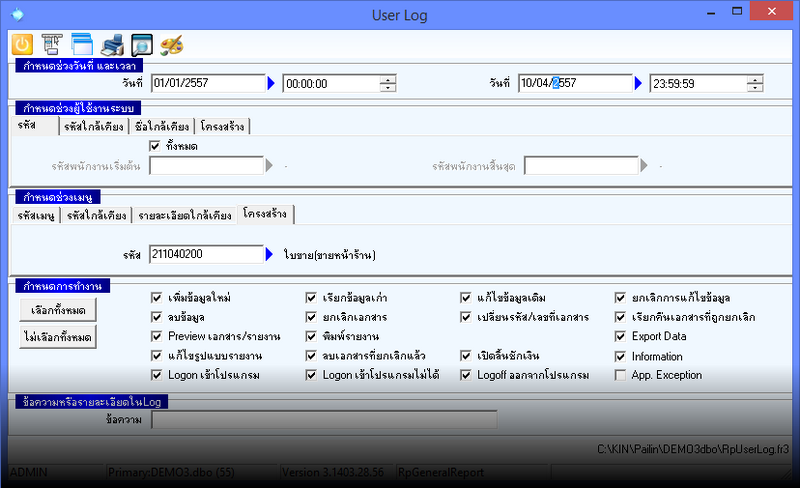Uncheck the ทั้งหมด checkbox
The width and height of the screenshot is (800, 488).
pyautogui.click(x=155, y=146)
